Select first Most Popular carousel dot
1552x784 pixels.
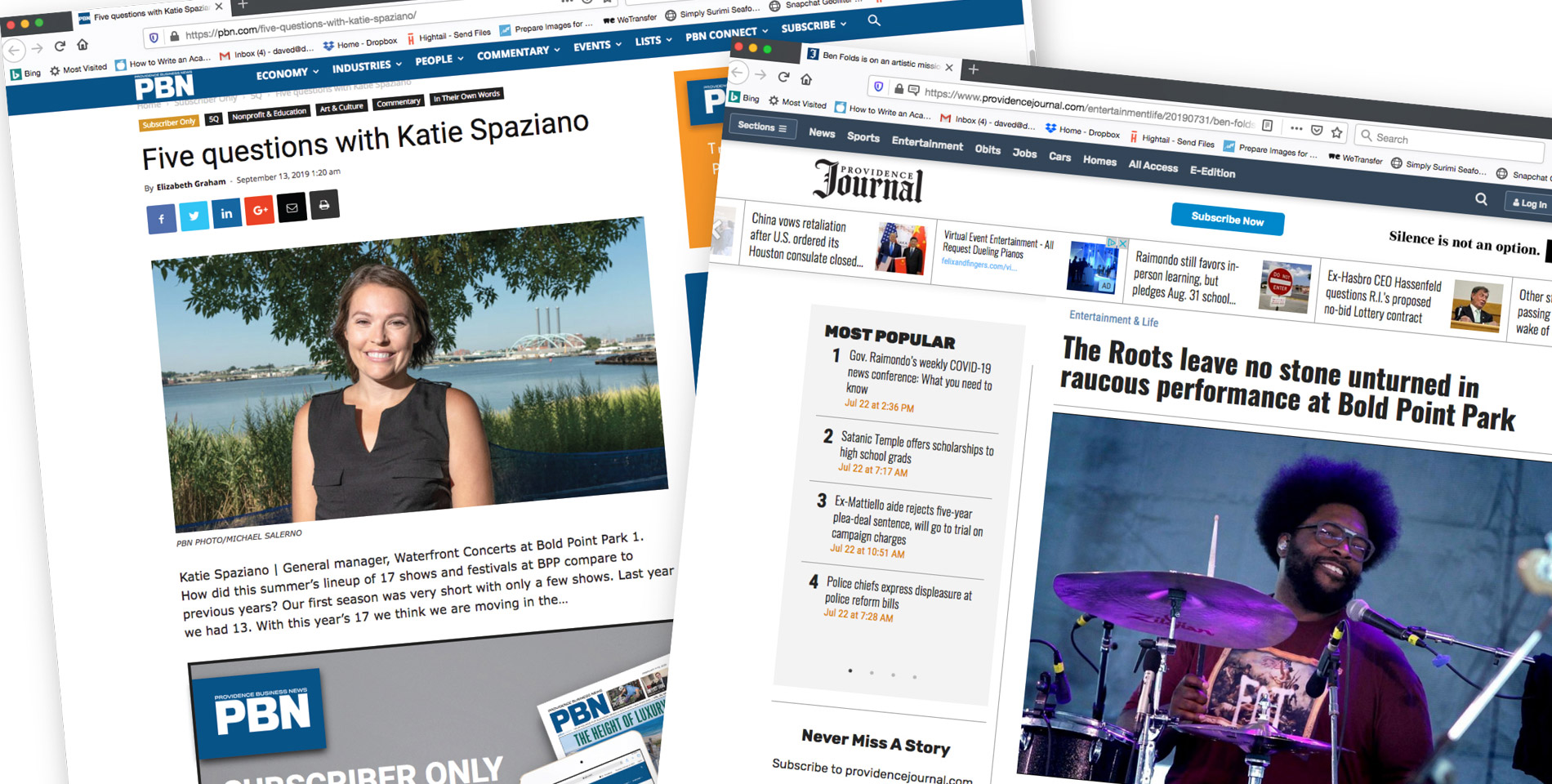pos(850,670)
